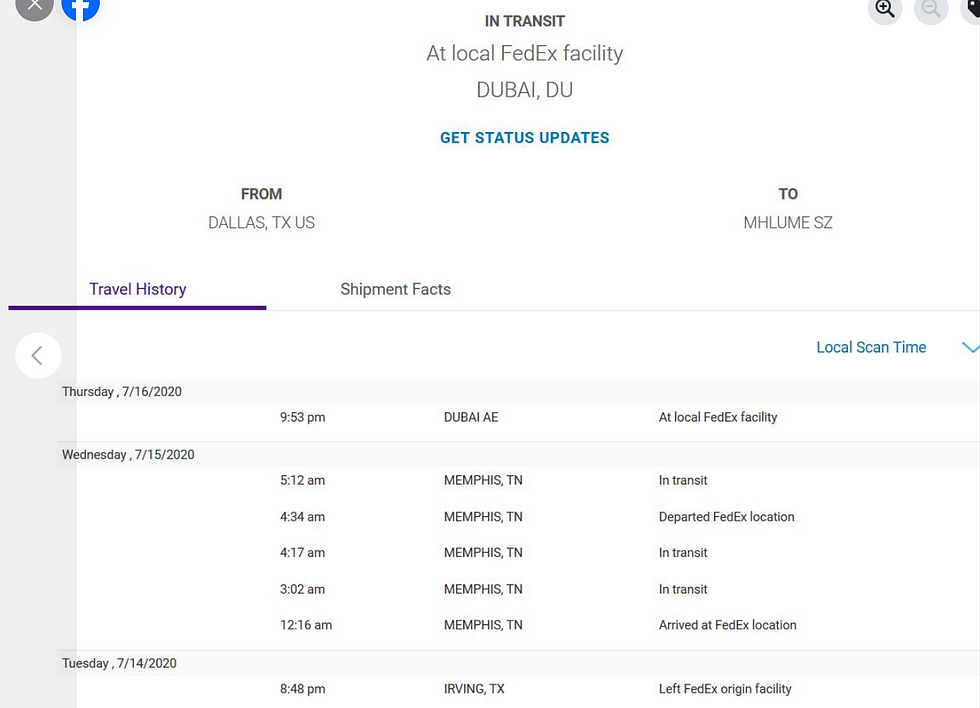Click the GET STATUS UPDATES link
The image size is (980, 708).
[x=524, y=137]
